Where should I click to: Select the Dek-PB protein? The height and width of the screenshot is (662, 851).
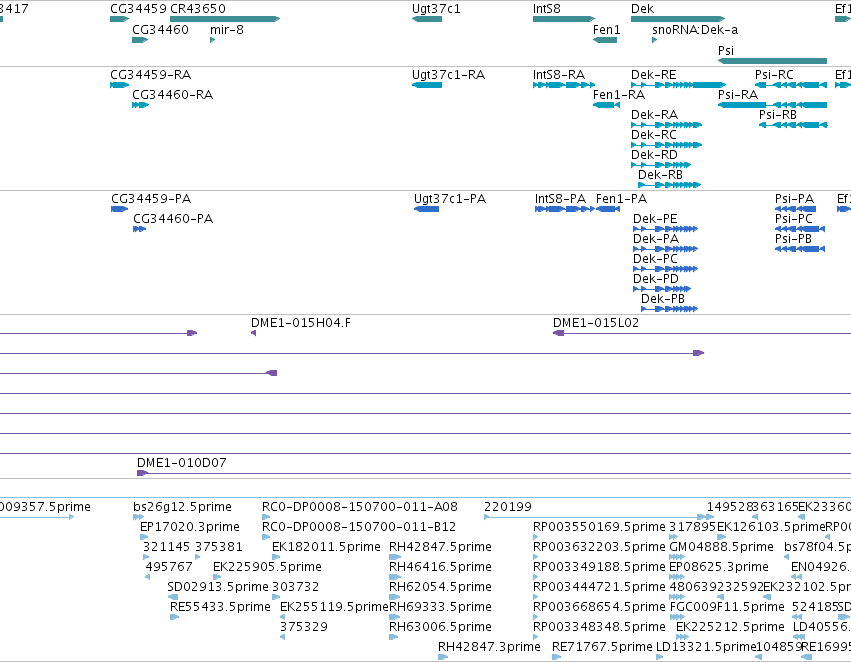(669, 309)
